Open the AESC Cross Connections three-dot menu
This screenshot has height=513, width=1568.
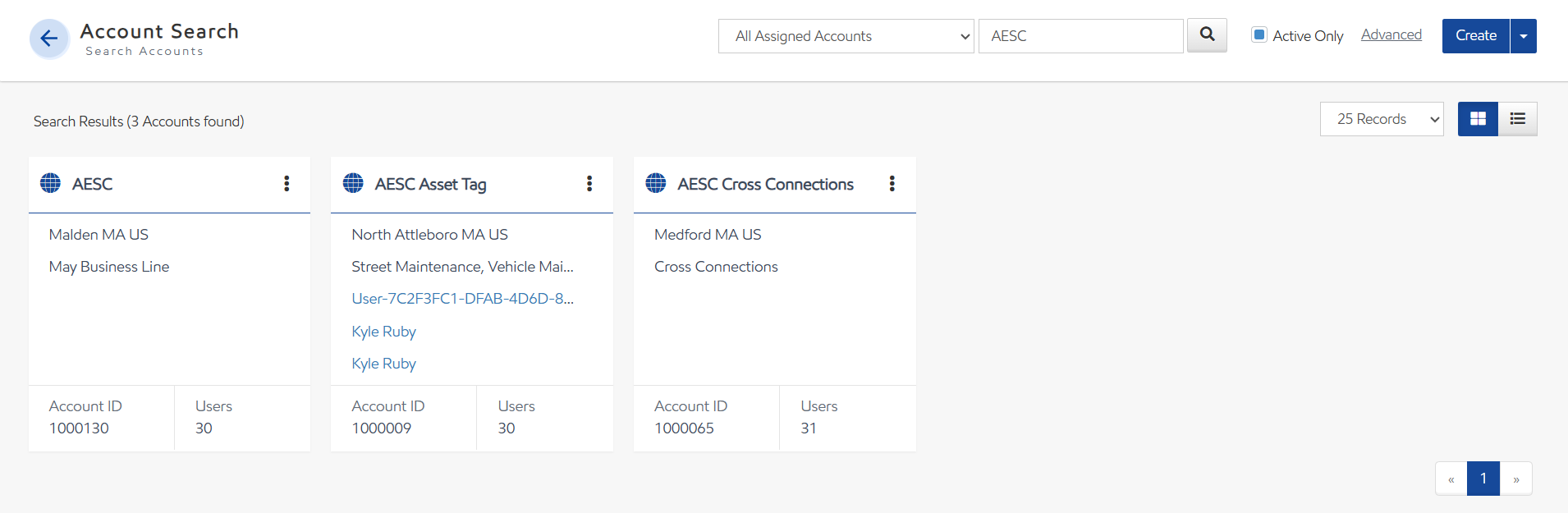pyautogui.click(x=892, y=184)
